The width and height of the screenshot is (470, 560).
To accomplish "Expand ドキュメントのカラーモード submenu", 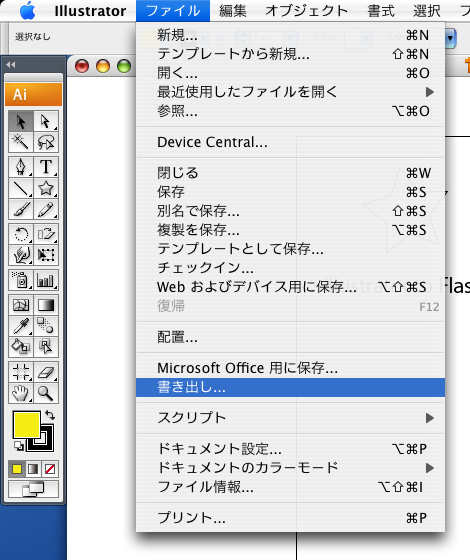I will tap(290, 468).
